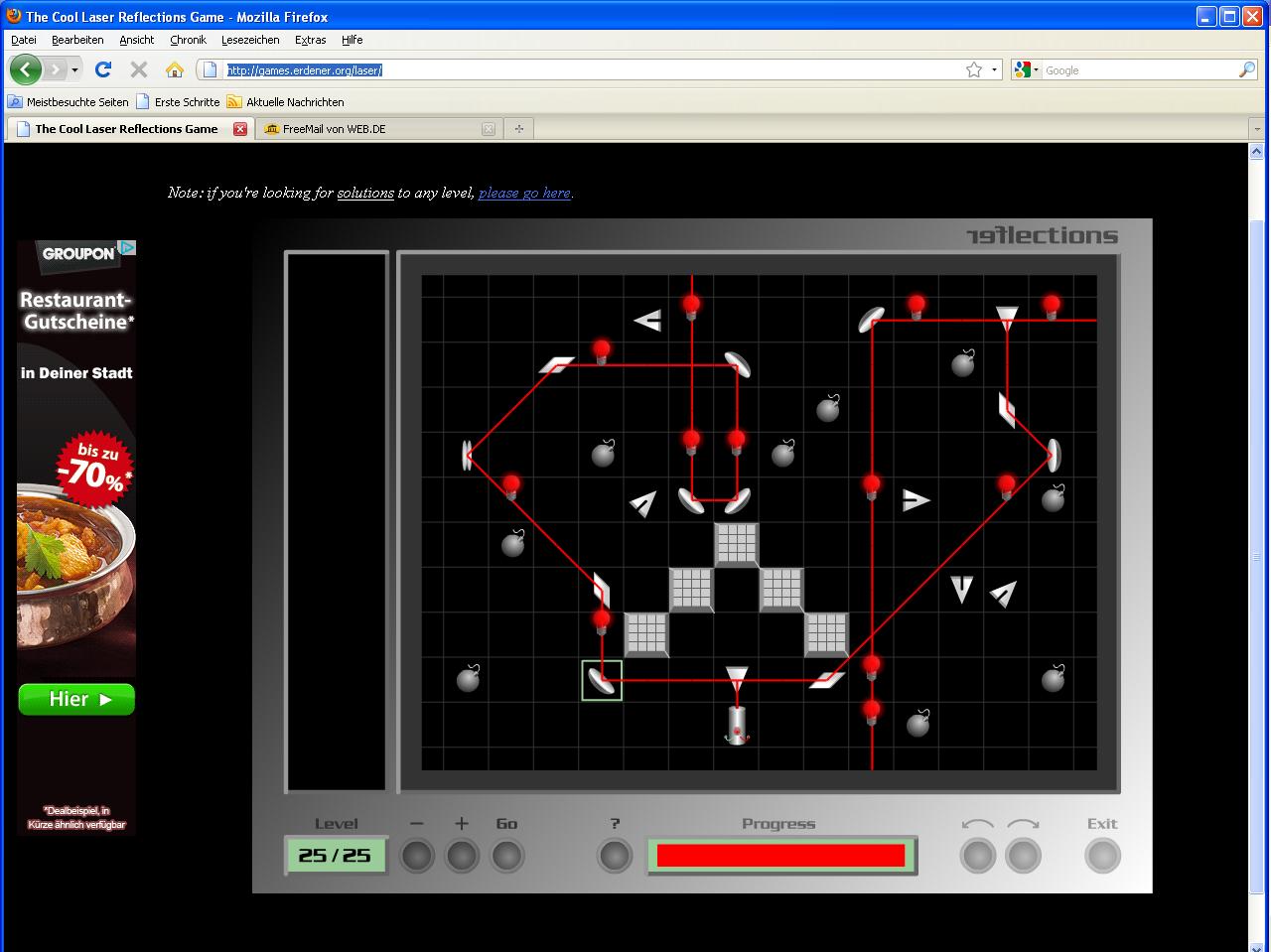The height and width of the screenshot is (952, 1271).
Task: Increase level with the plus button
Action: pos(462,855)
